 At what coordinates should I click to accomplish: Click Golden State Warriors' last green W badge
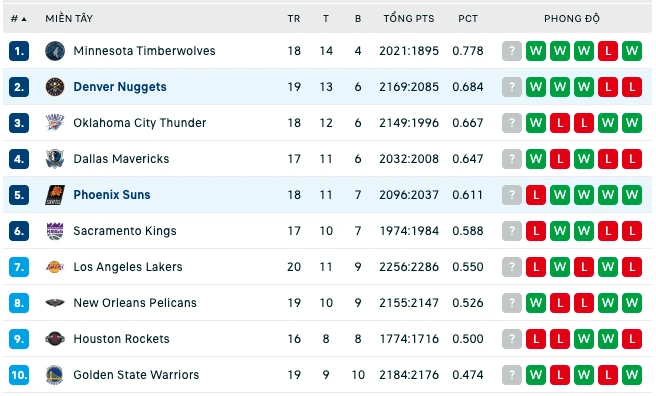pos(632,375)
